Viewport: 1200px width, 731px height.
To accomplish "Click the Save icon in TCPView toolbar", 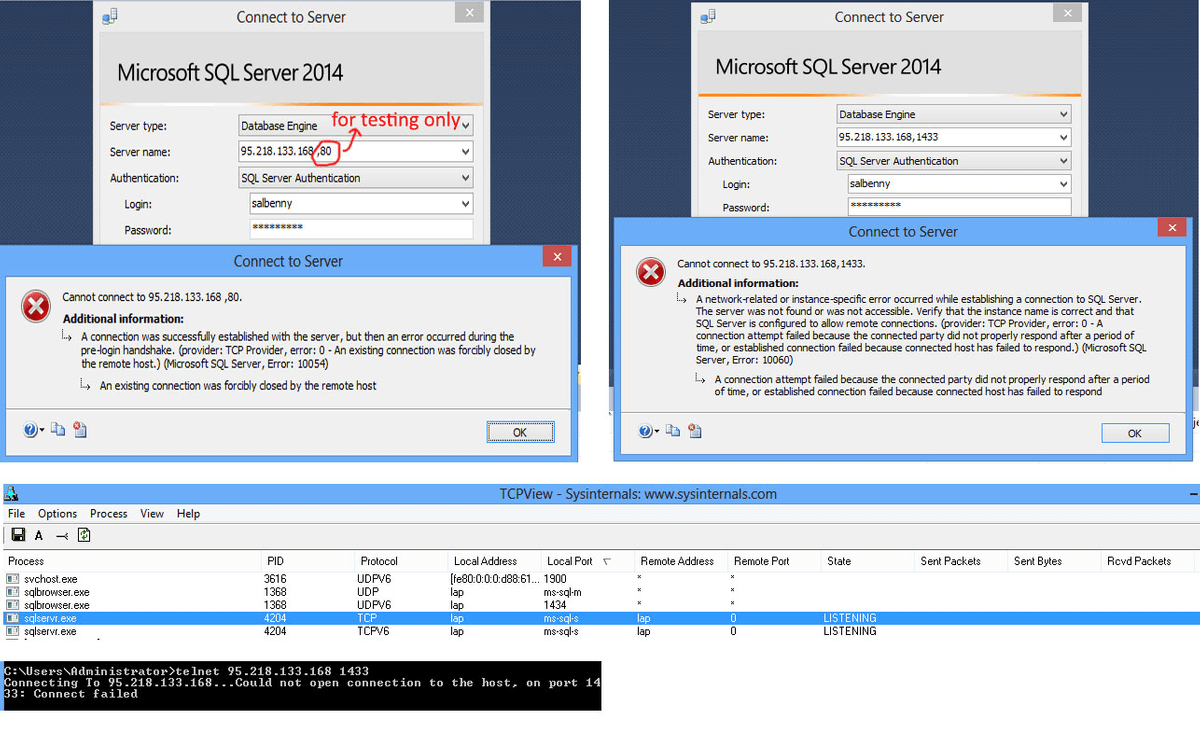I will coord(18,535).
